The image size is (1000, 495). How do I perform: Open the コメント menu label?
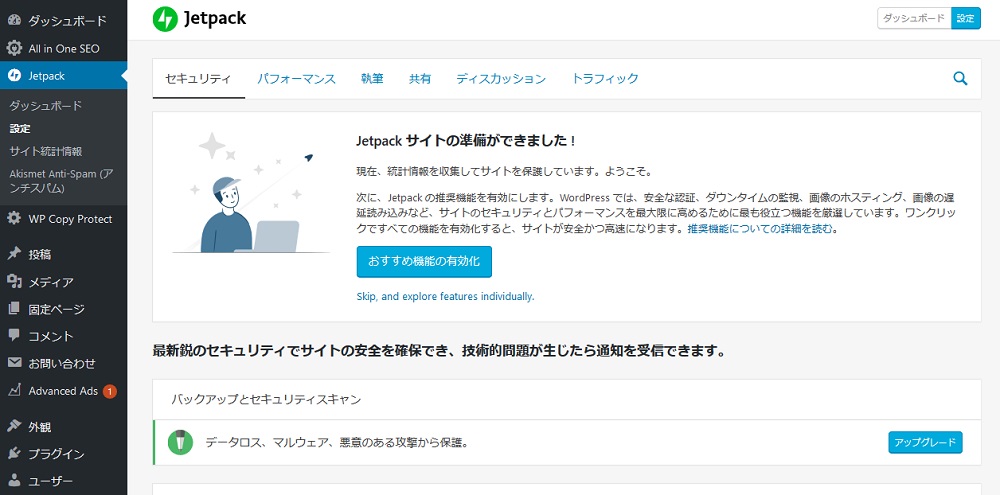click(x=51, y=336)
